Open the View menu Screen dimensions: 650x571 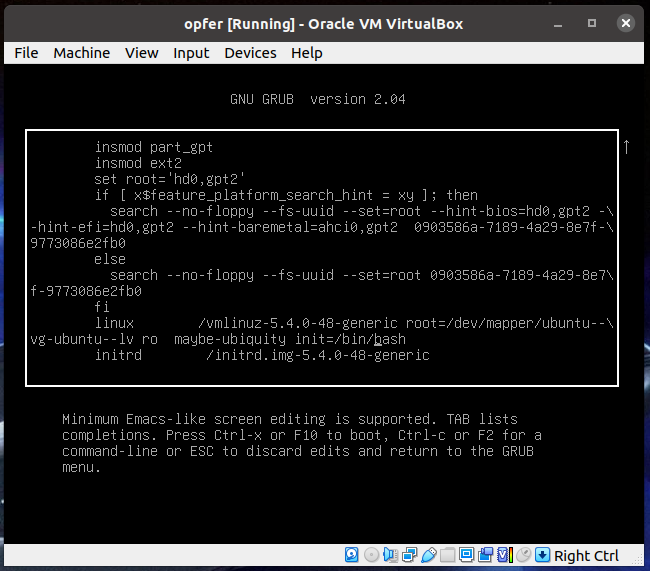142,53
